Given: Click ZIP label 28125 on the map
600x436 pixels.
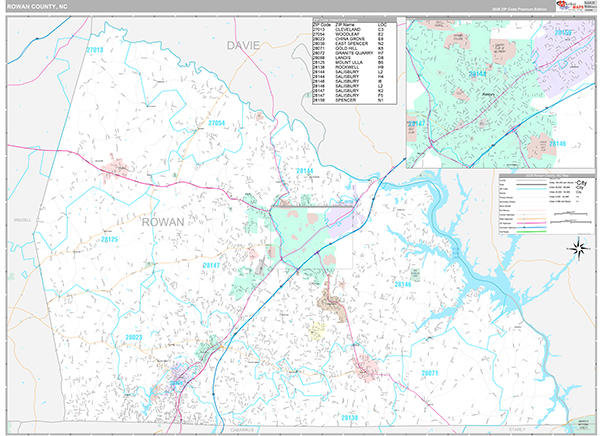Looking at the screenshot, I should click(x=109, y=240).
